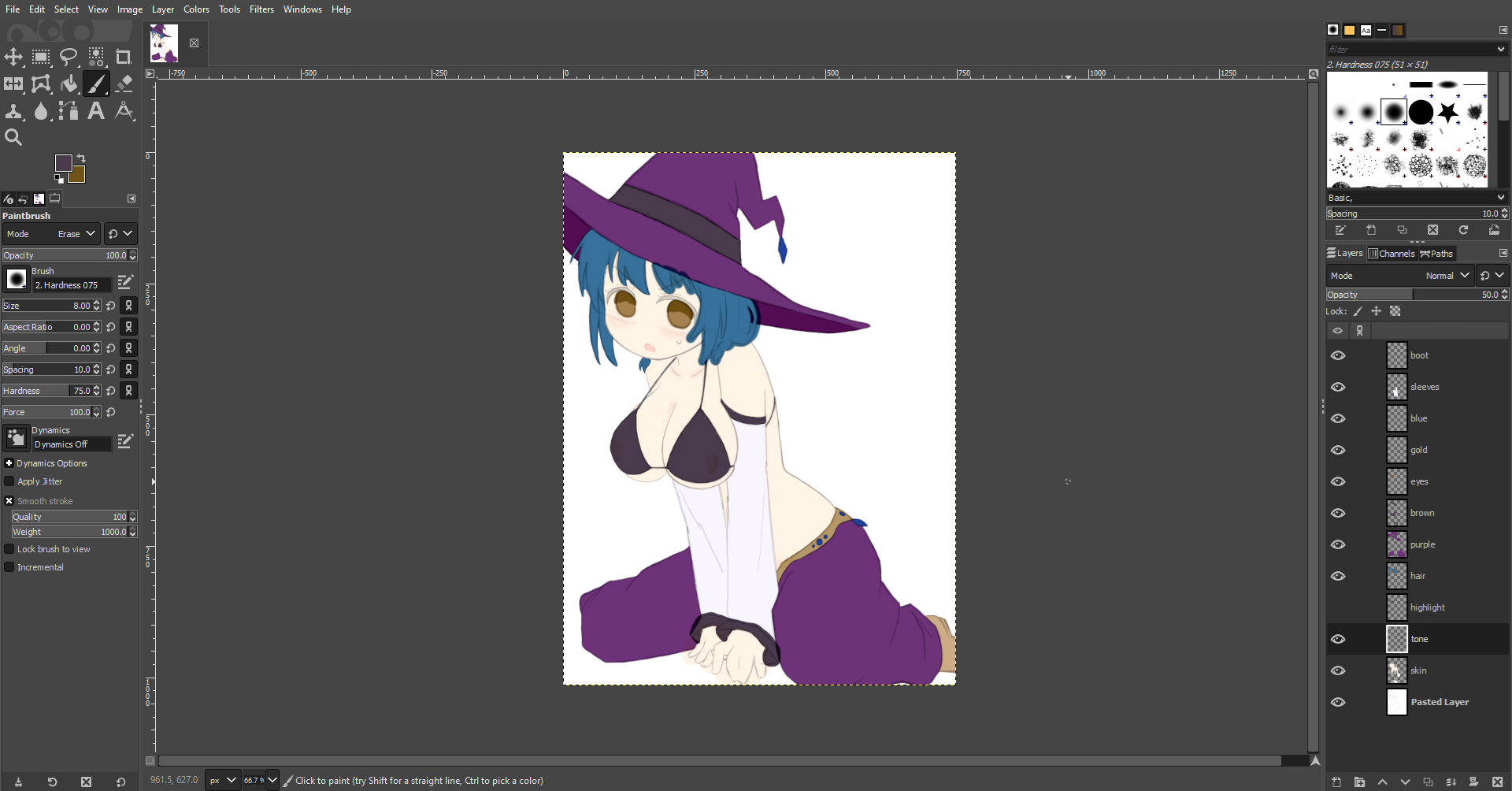Select the Cage Transform tool

[x=41, y=84]
